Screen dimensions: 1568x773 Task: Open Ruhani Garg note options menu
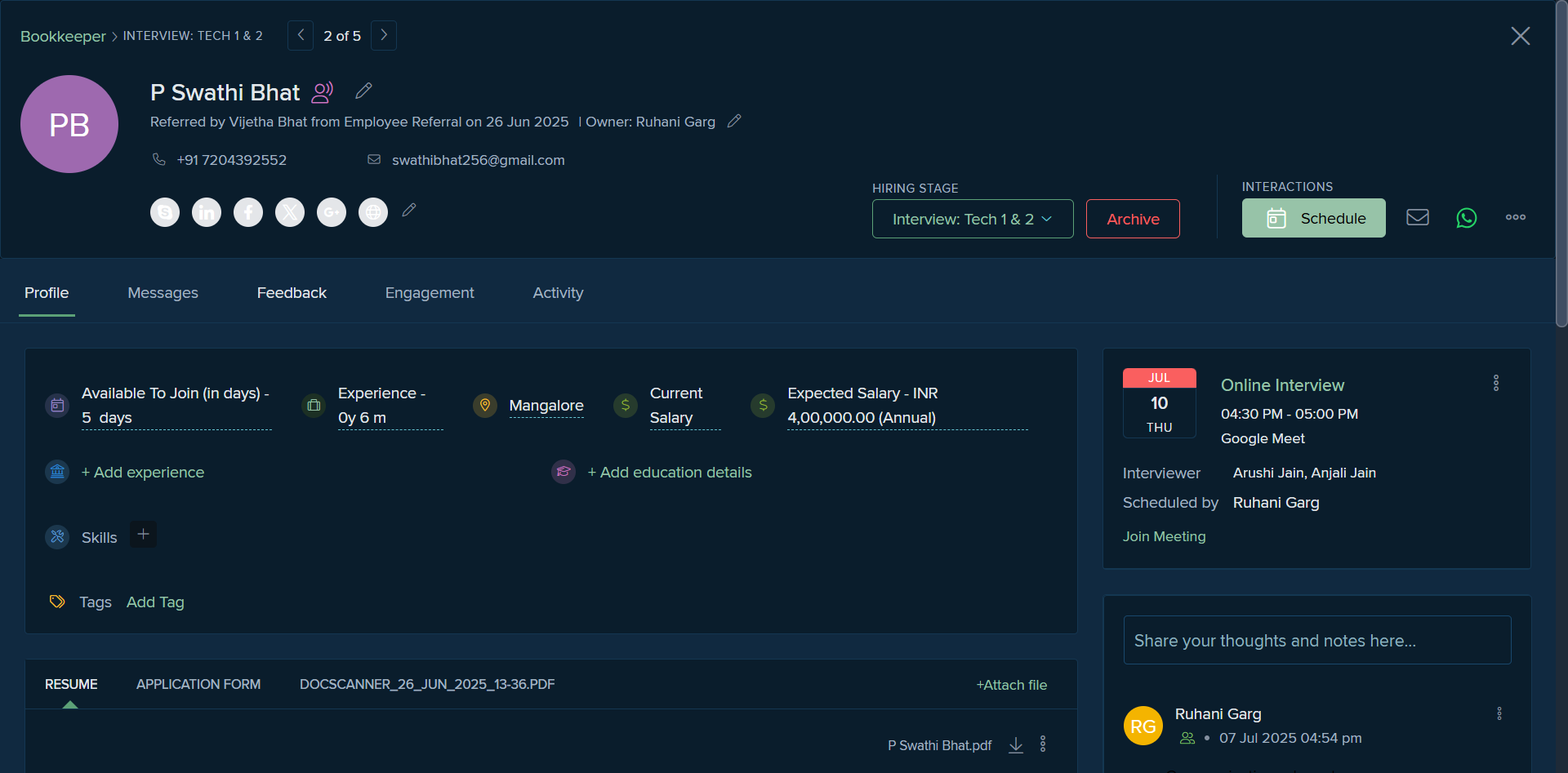[1499, 713]
